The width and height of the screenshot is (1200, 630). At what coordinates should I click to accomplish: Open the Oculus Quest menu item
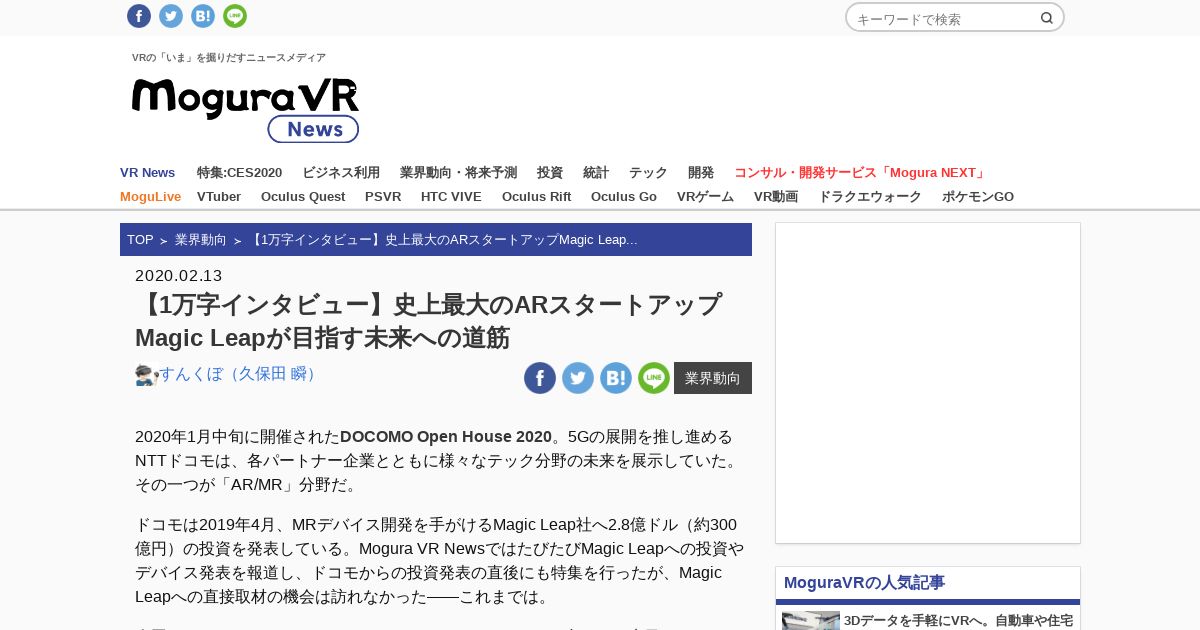point(303,197)
